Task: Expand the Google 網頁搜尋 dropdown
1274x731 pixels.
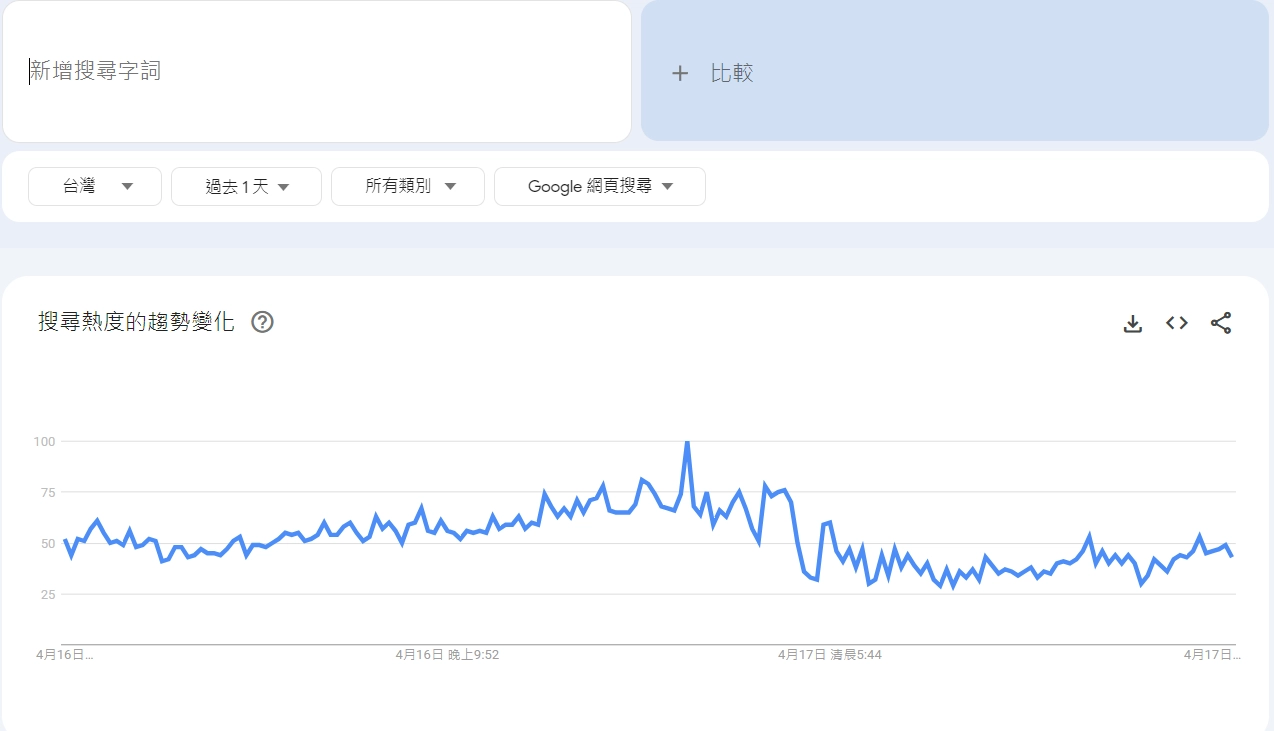Action: click(600, 186)
